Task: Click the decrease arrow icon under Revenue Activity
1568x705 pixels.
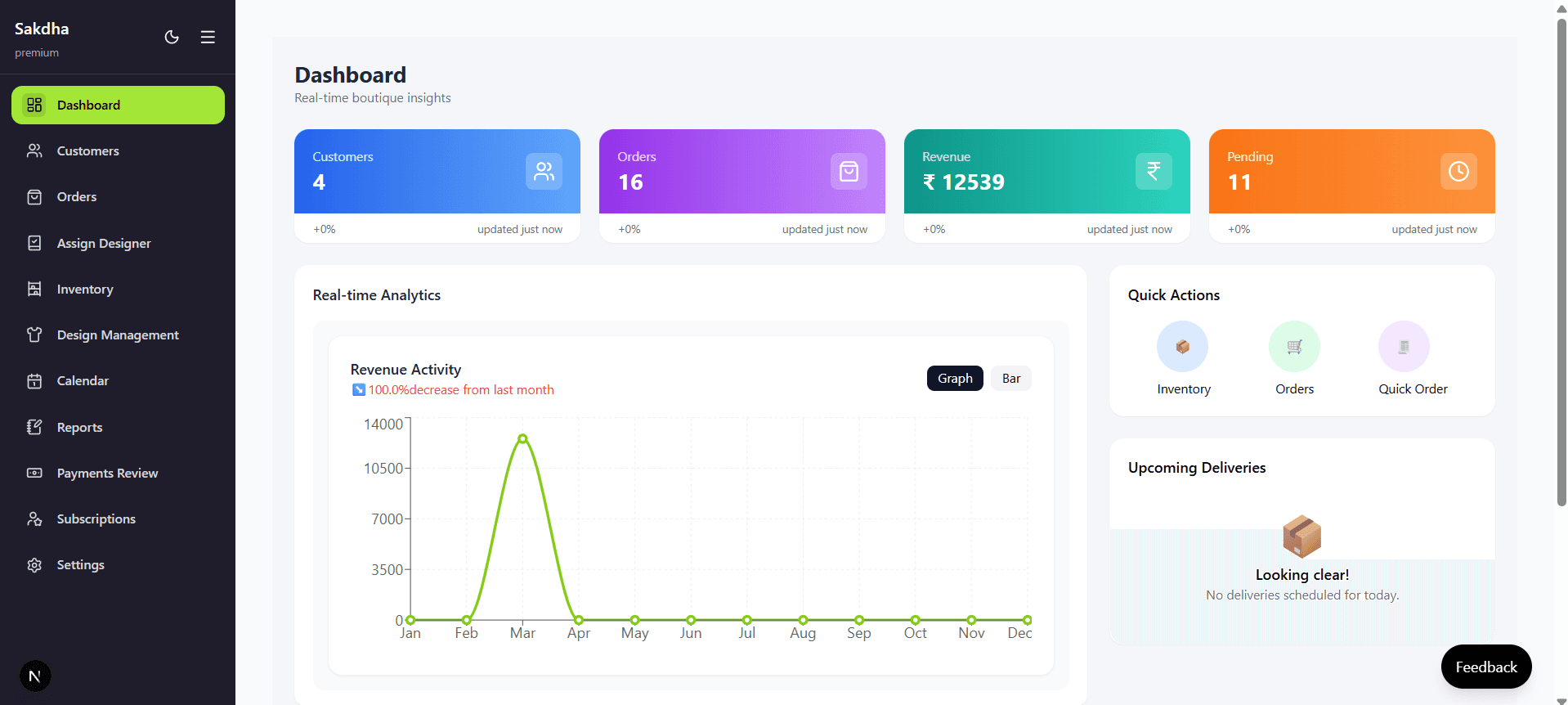Action: [358, 390]
